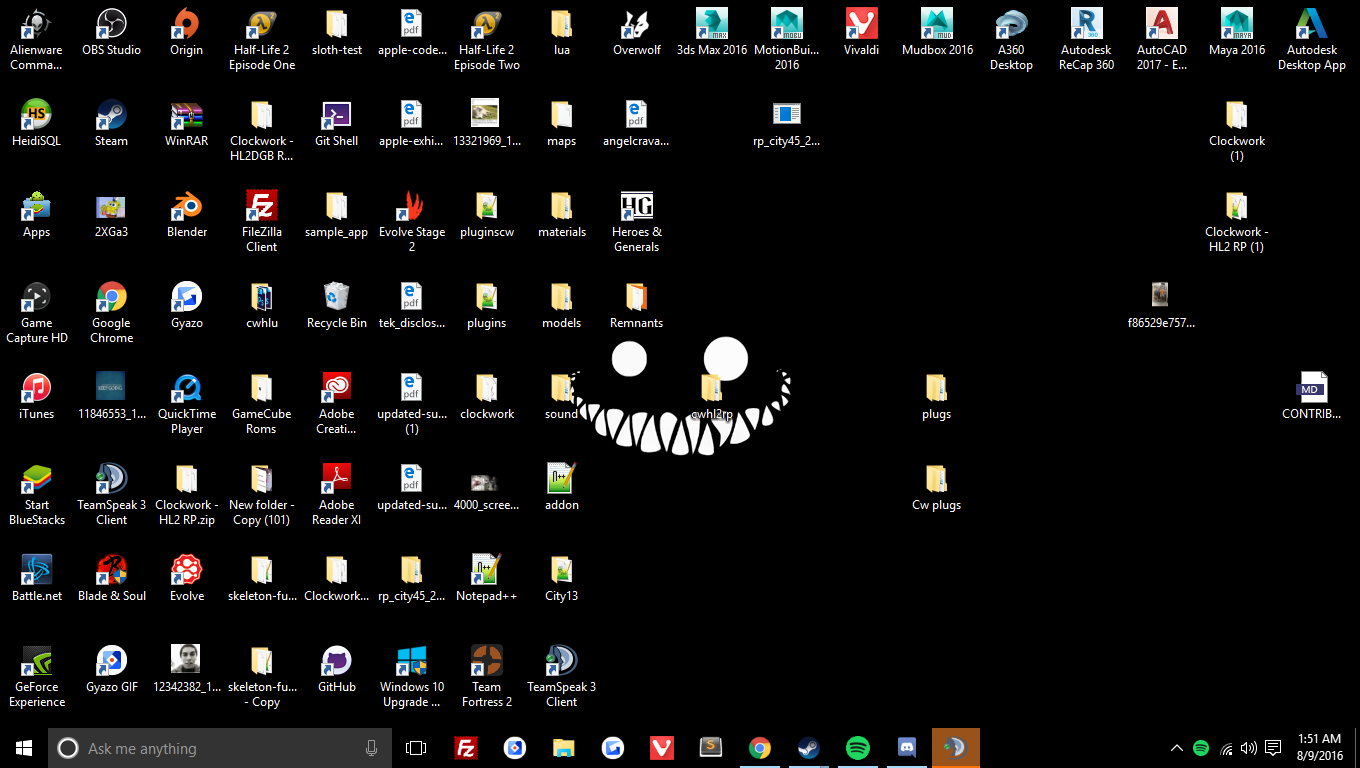This screenshot has width=1360, height=768.
Task: Select the AutoCAD 2017 shortcut
Action: [1161, 39]
